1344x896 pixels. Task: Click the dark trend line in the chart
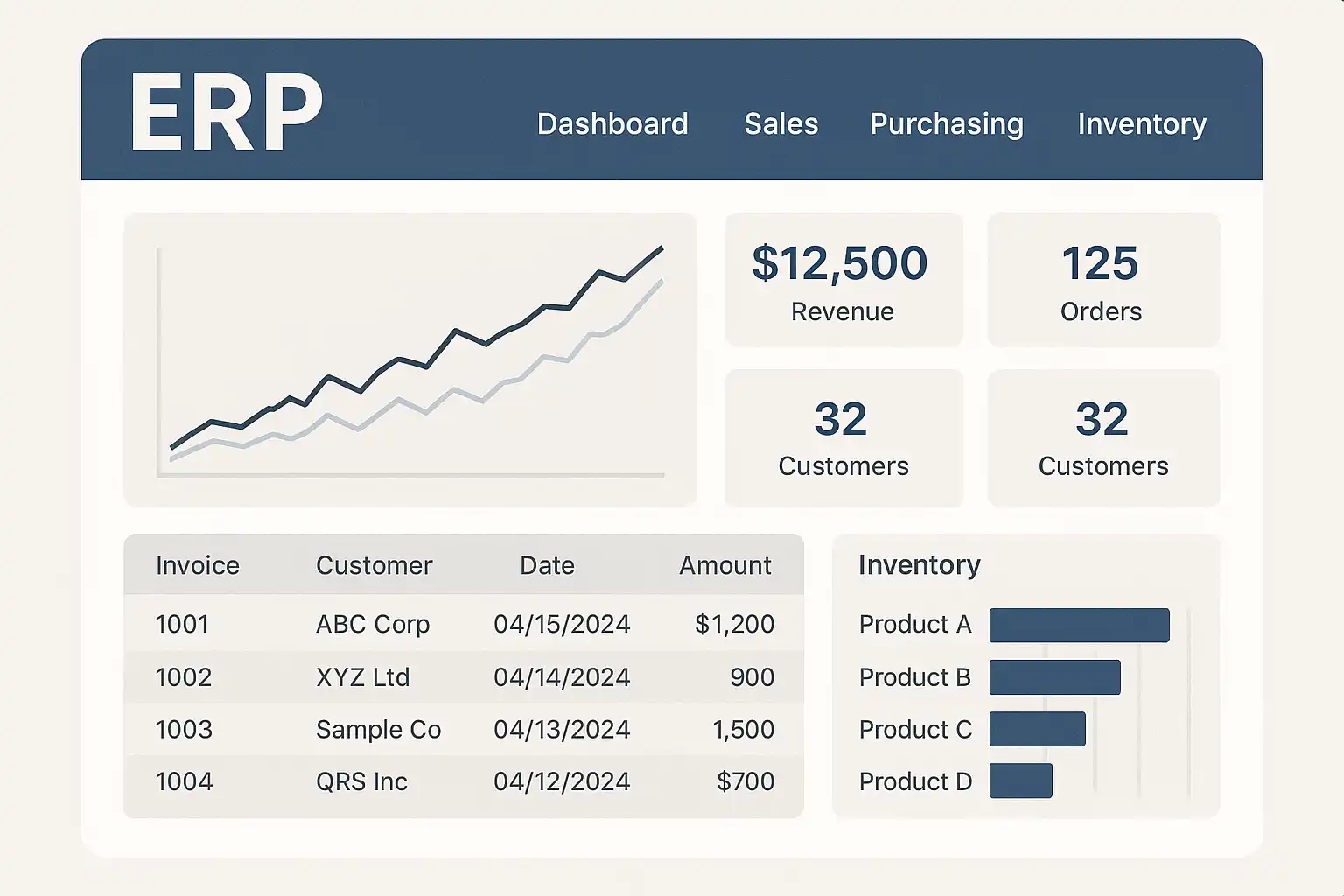pos(455,332)
